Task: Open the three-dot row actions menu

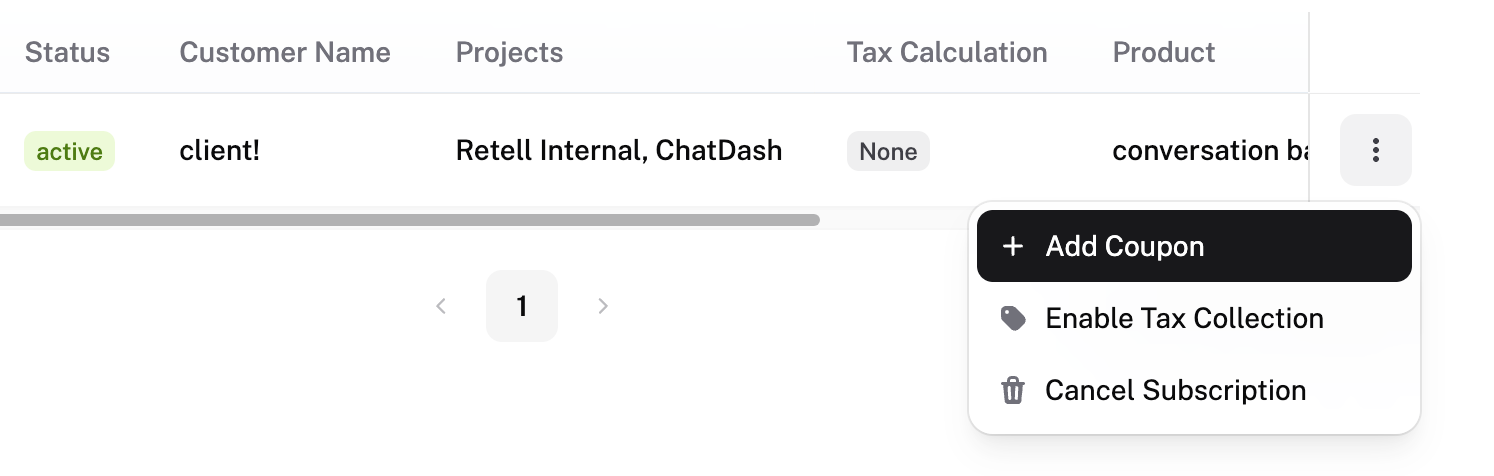Action: tap(1375, 150)
